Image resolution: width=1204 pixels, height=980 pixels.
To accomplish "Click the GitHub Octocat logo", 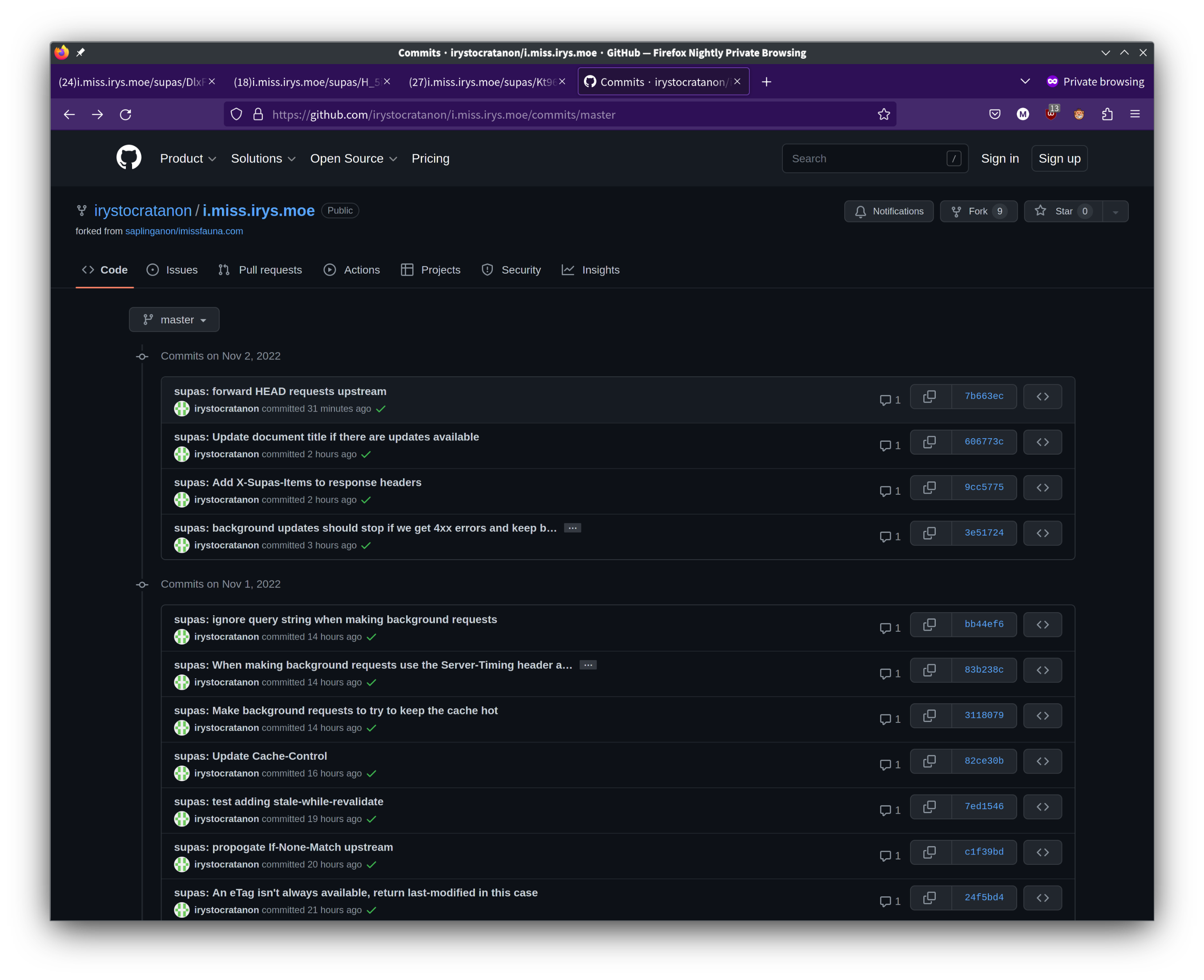I will [x=129, y=158].
